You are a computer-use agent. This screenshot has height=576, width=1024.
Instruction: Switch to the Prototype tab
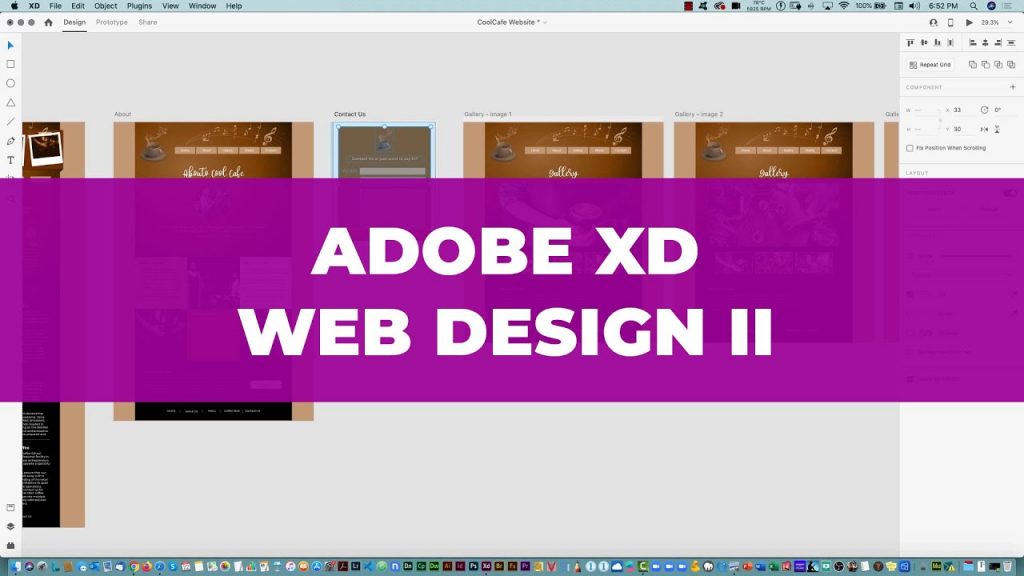110,22
